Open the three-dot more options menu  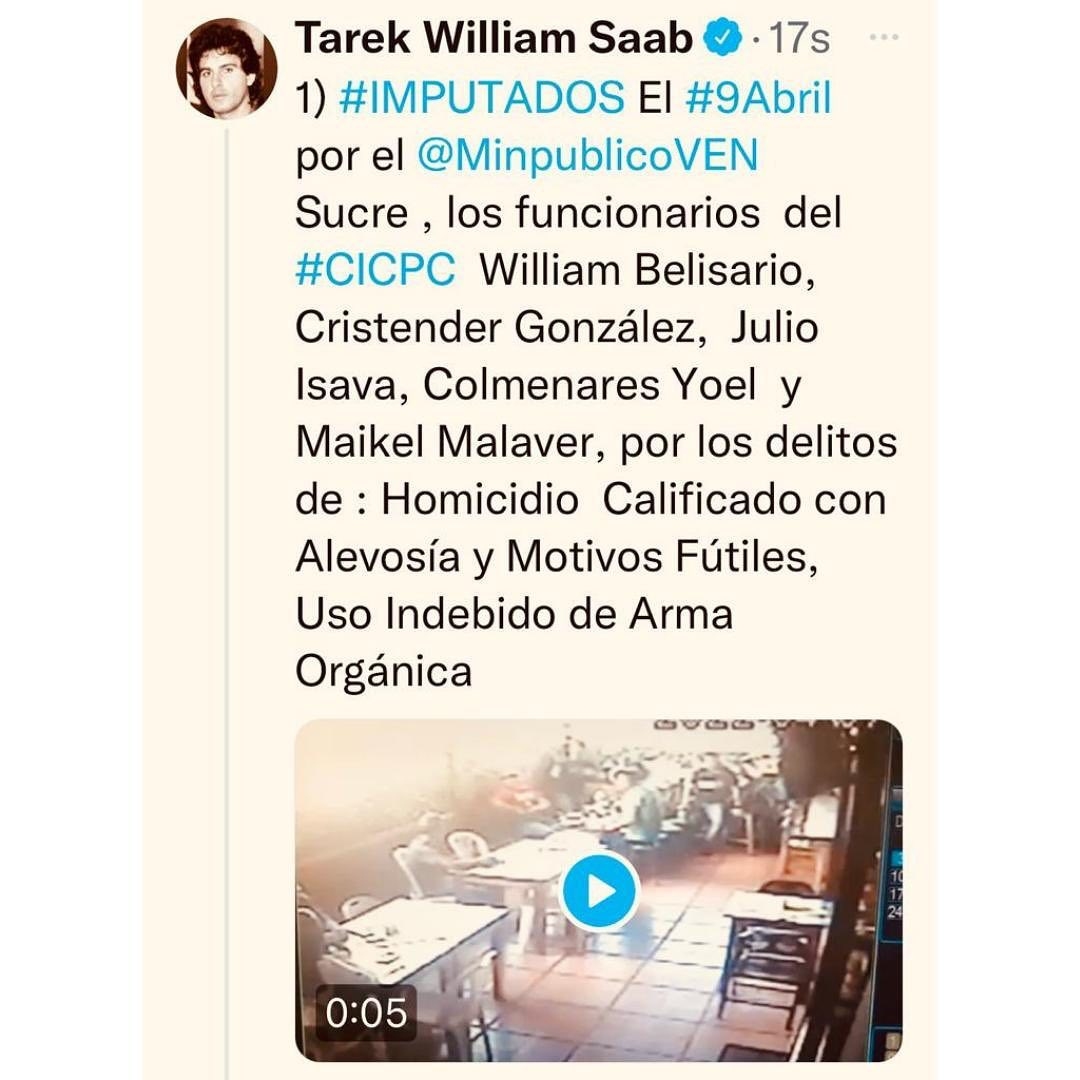pyautogui.click(x=884, y=37)
